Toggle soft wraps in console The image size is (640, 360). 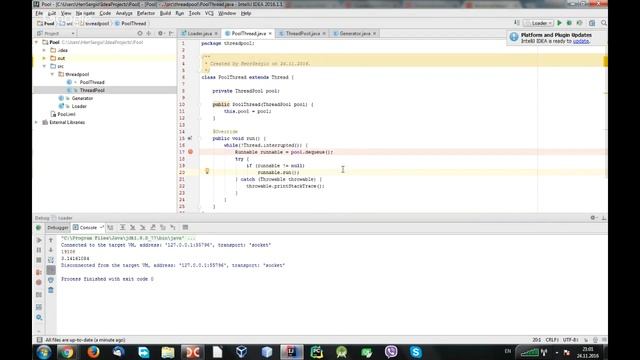51,260
